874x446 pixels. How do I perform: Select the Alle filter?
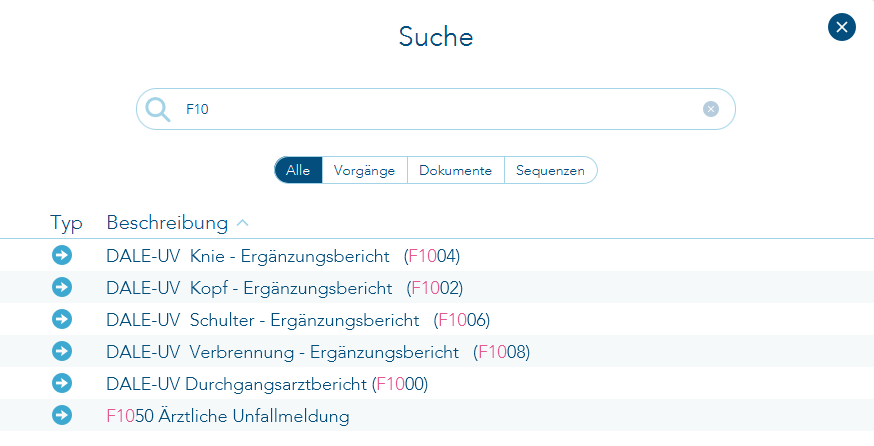tap(298, 170)
